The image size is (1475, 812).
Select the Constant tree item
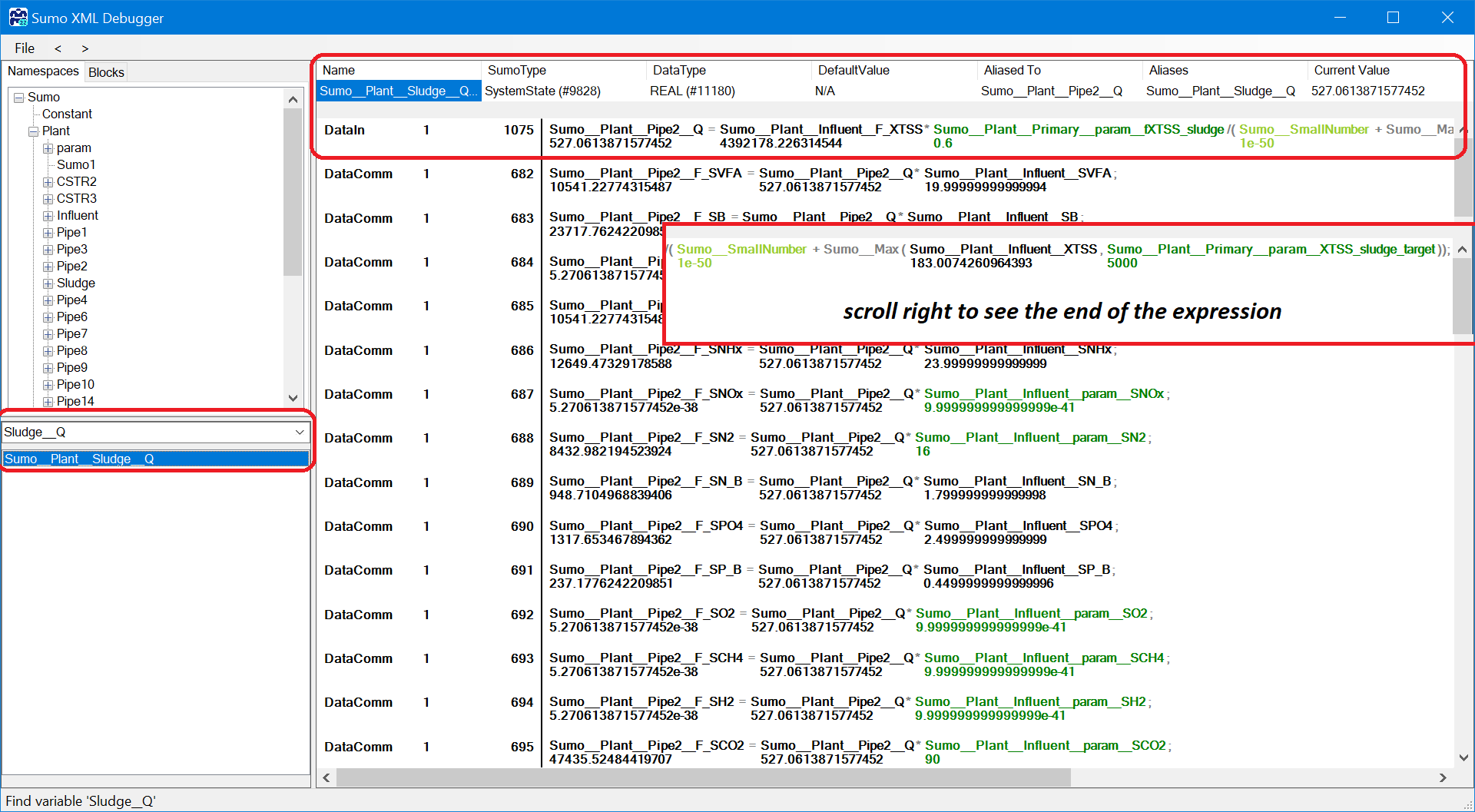click(67, 114)
